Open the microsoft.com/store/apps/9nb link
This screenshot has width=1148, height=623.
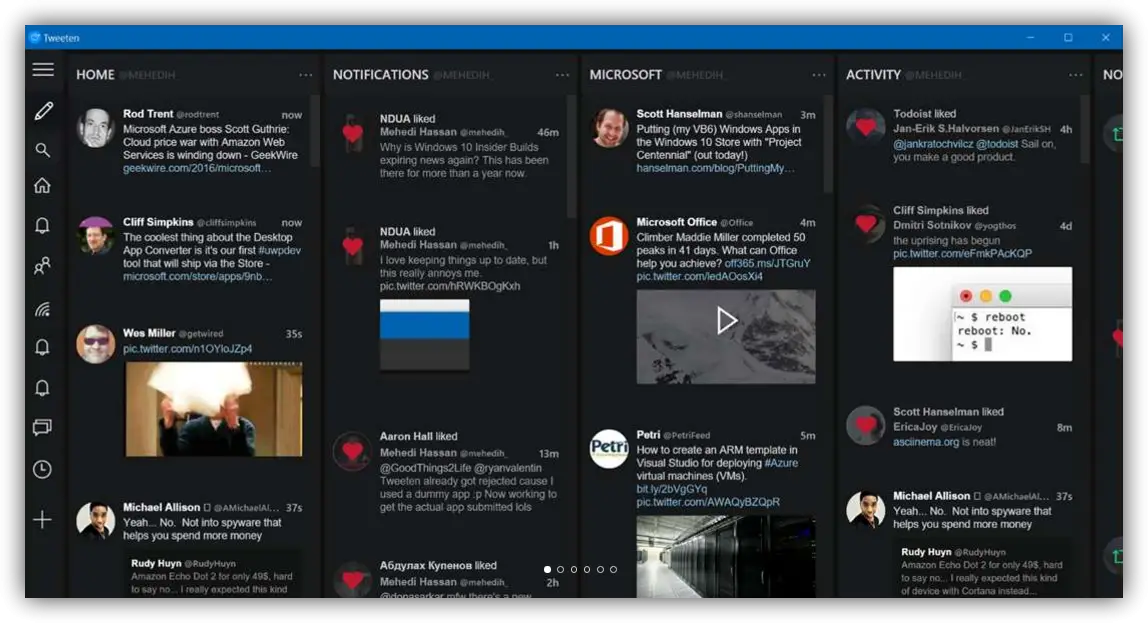[x=198, y=277]
